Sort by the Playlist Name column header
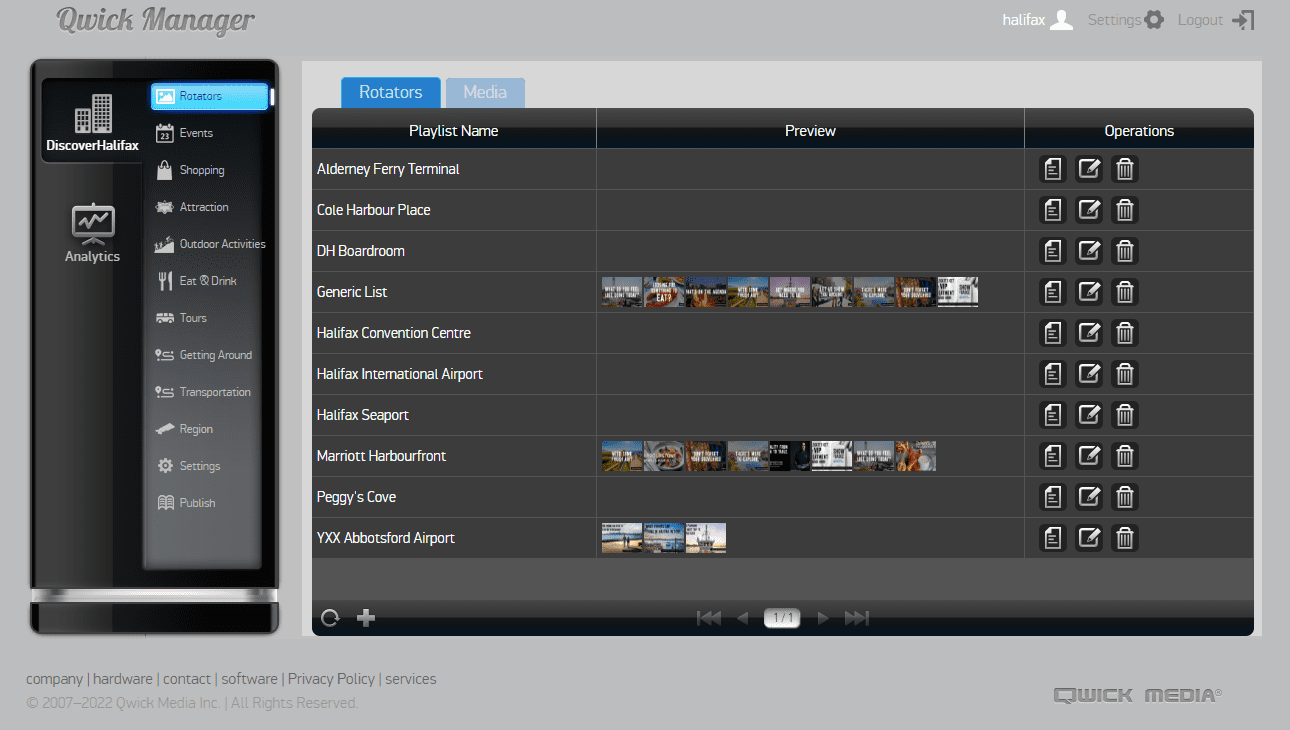1290x730 pixels. 454,131
